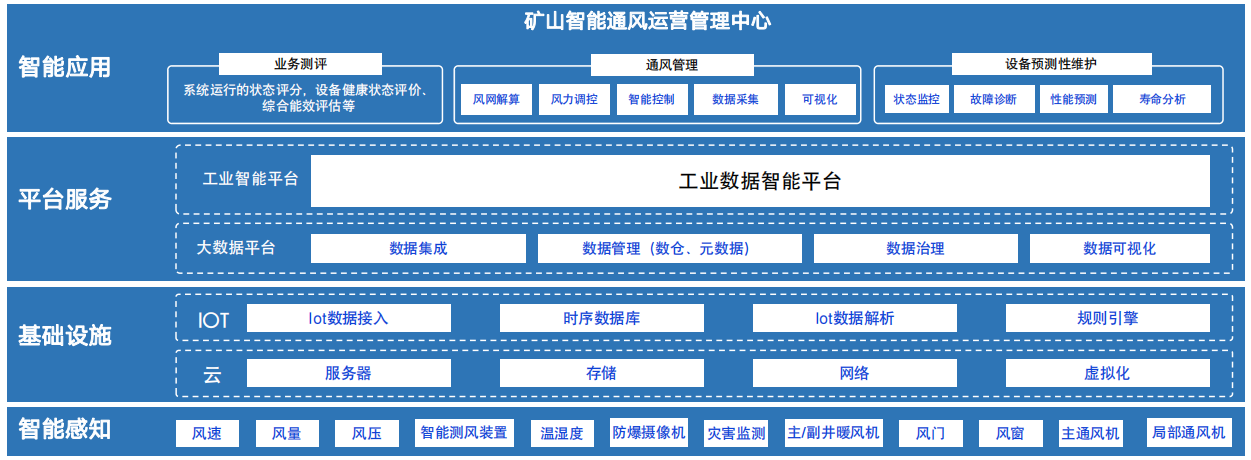Click the 局部通风机 box
The image size is (1251, 460).
tap(1187, 433)
